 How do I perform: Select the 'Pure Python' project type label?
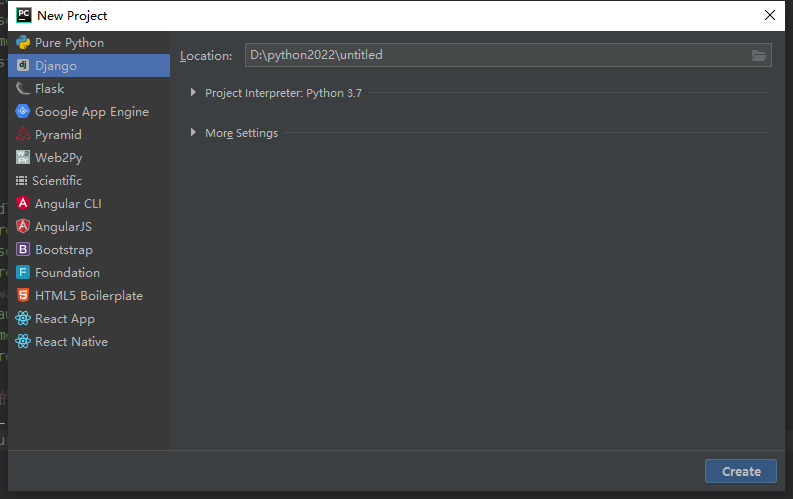coord(69,43)
